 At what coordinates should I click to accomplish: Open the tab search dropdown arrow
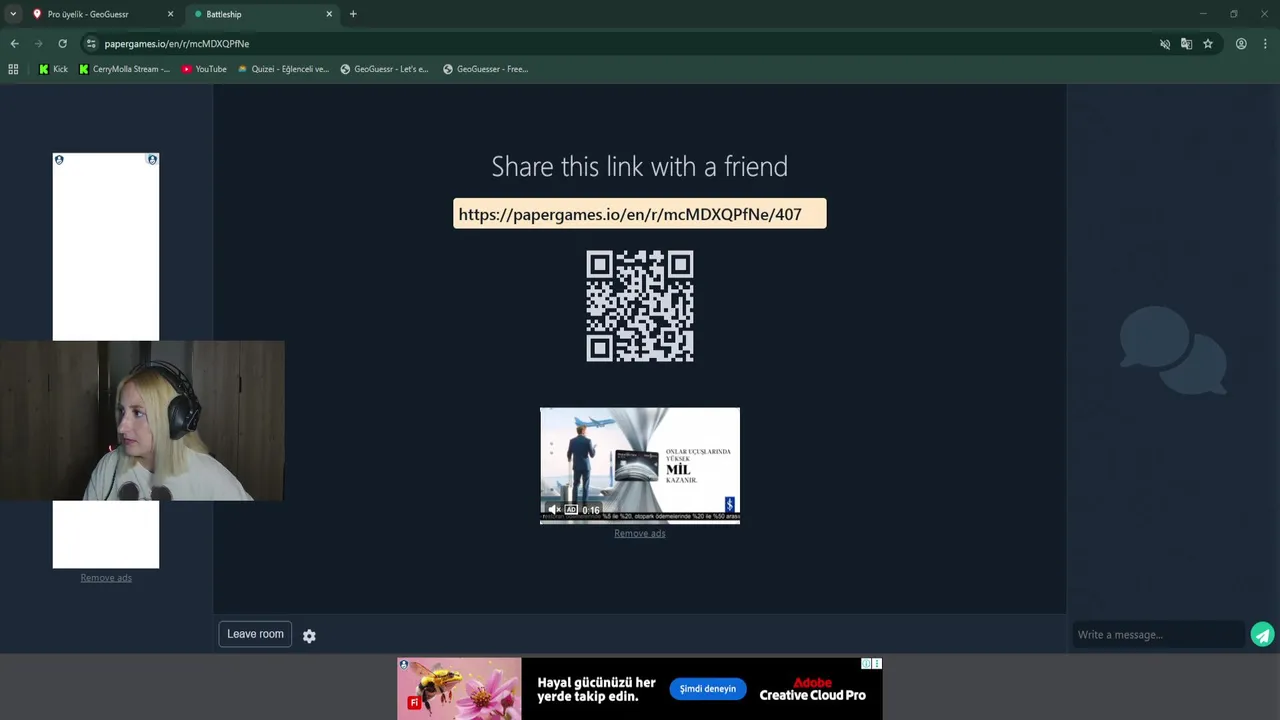[13, 14]
